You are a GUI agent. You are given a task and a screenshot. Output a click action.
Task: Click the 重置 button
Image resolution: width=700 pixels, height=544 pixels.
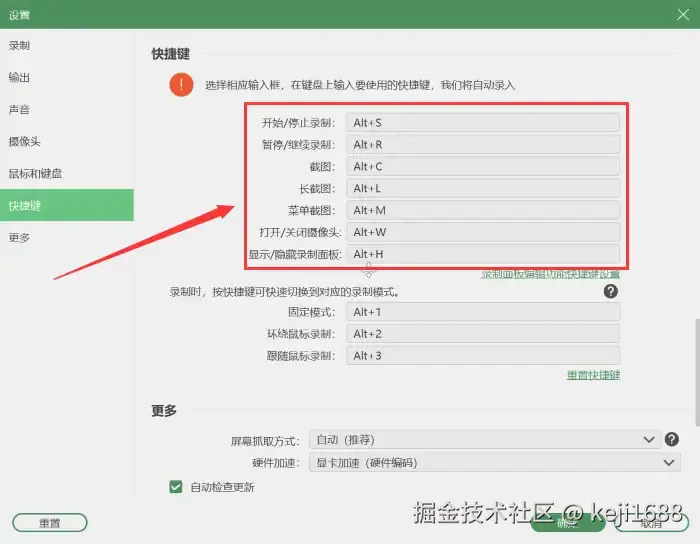coord(50,523)
